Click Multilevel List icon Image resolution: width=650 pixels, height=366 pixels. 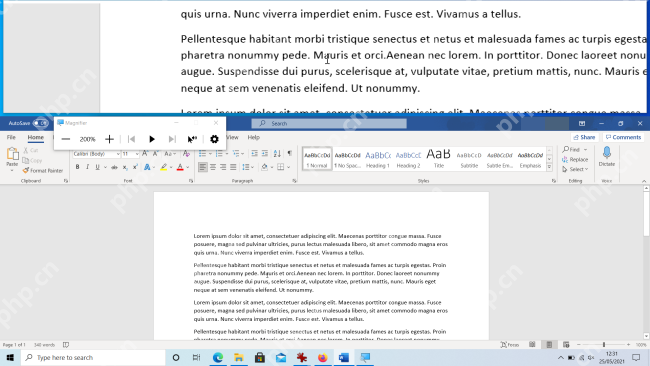(236, 154)
